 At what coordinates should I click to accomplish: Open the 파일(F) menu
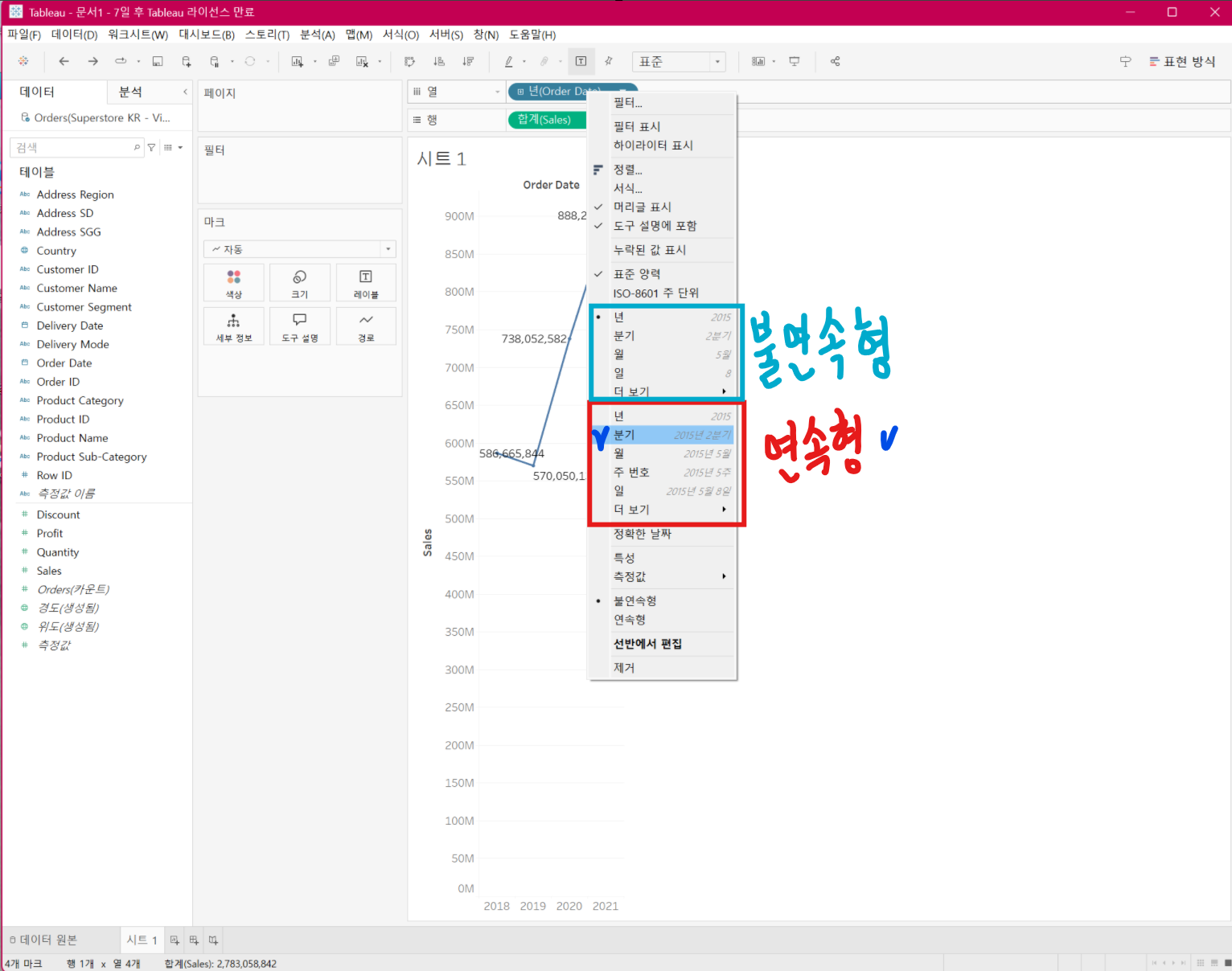click(24, 35)
